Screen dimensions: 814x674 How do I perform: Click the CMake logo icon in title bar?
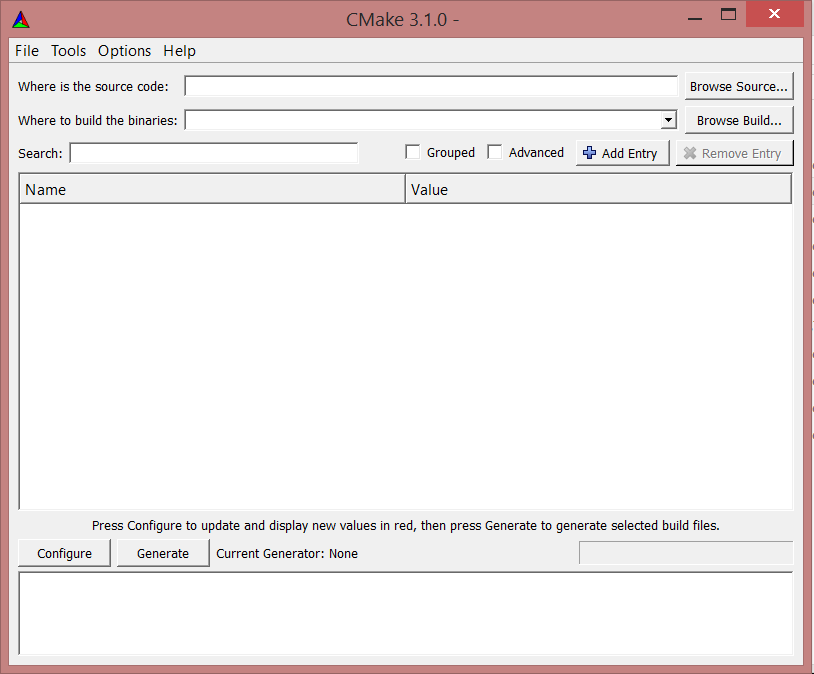21,20
